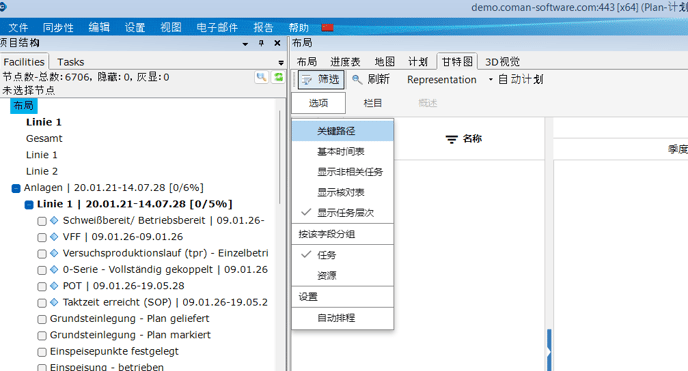Check the Versuchsproduktionslauf (tpr) checkbox
The image size is (688, 371).
click(42, 254)
